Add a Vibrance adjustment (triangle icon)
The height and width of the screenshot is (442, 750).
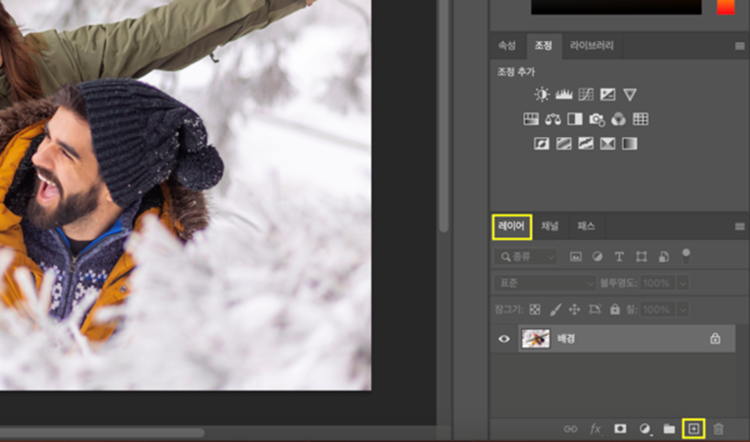(x=630, y=94)
